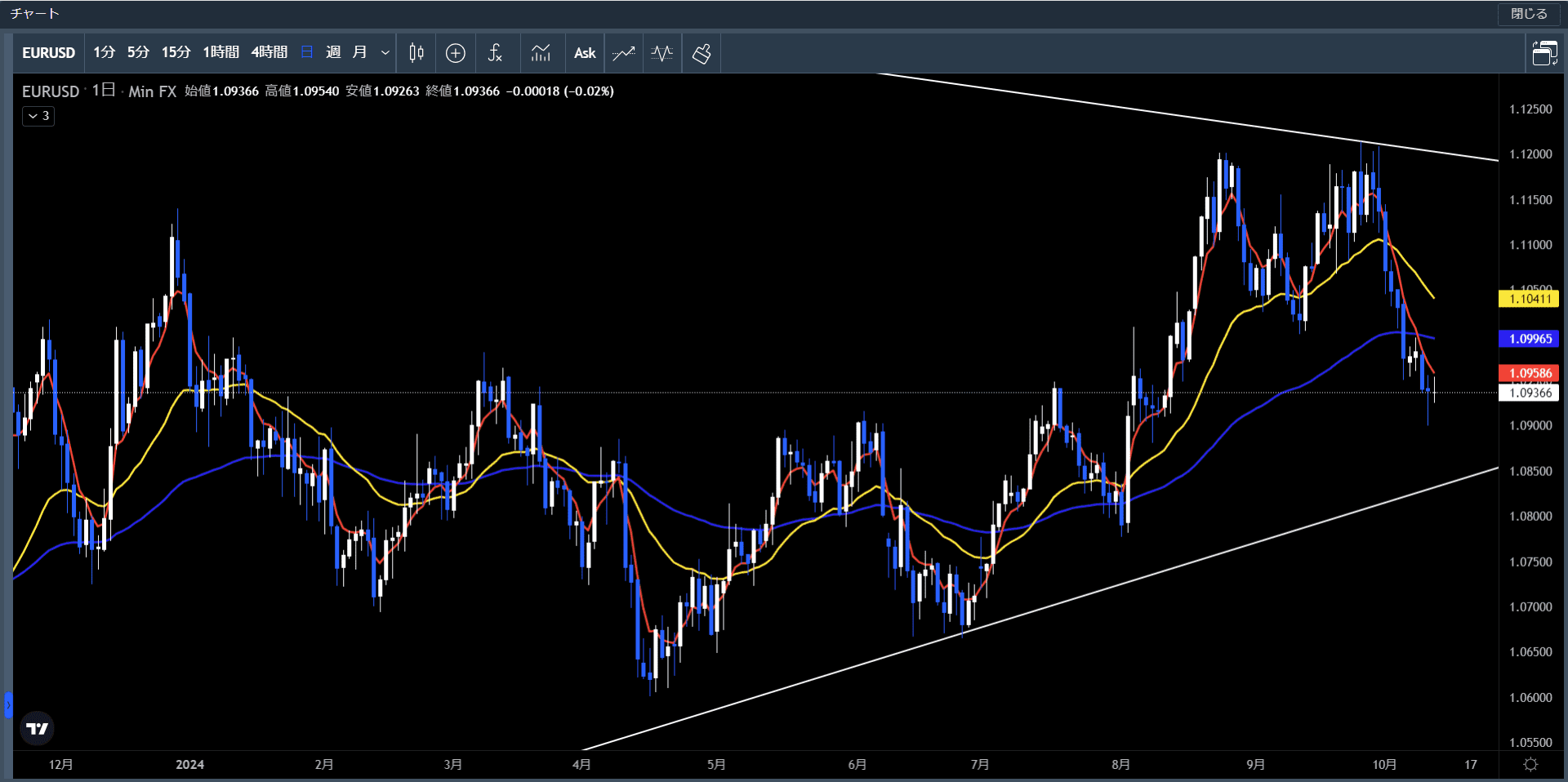Click the 1.12000 price axis label
Viewport: 1568px width, 782px height.
click(1530, 154)
